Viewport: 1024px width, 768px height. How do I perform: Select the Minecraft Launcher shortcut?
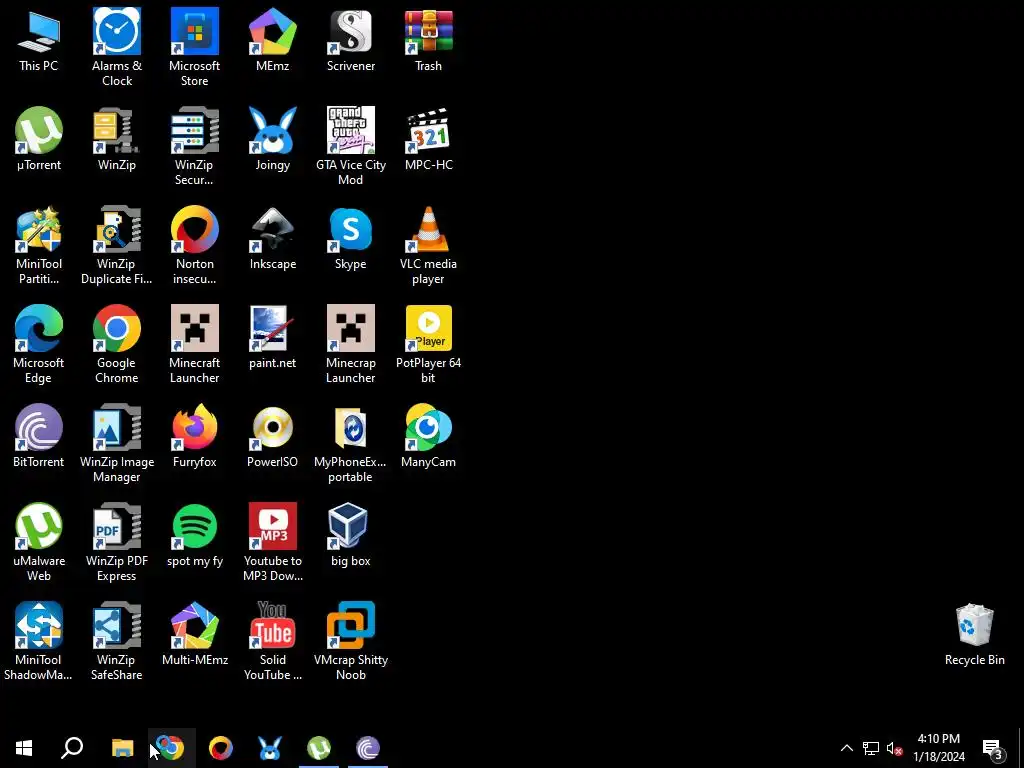point(195,344)
